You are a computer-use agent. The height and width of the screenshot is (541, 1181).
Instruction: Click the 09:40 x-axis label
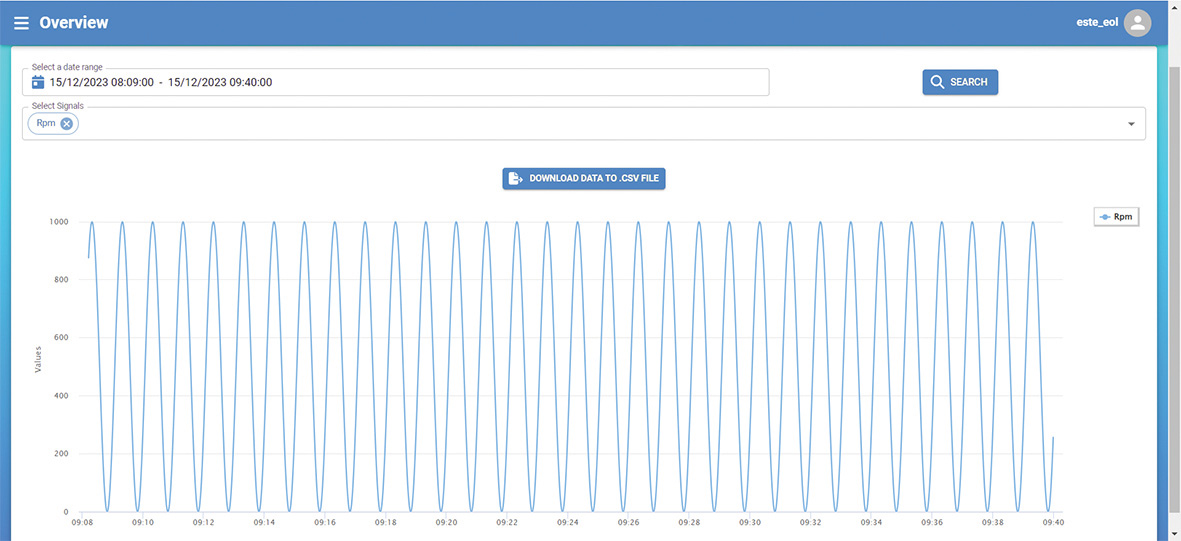coord(1053,521)
